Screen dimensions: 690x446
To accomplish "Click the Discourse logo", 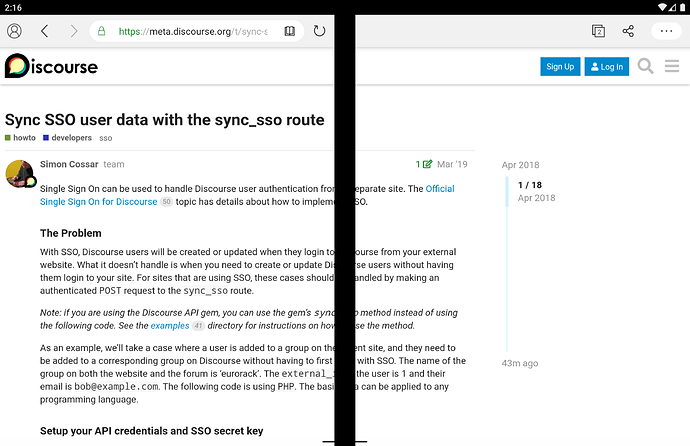I will click(x=51, y=66).
